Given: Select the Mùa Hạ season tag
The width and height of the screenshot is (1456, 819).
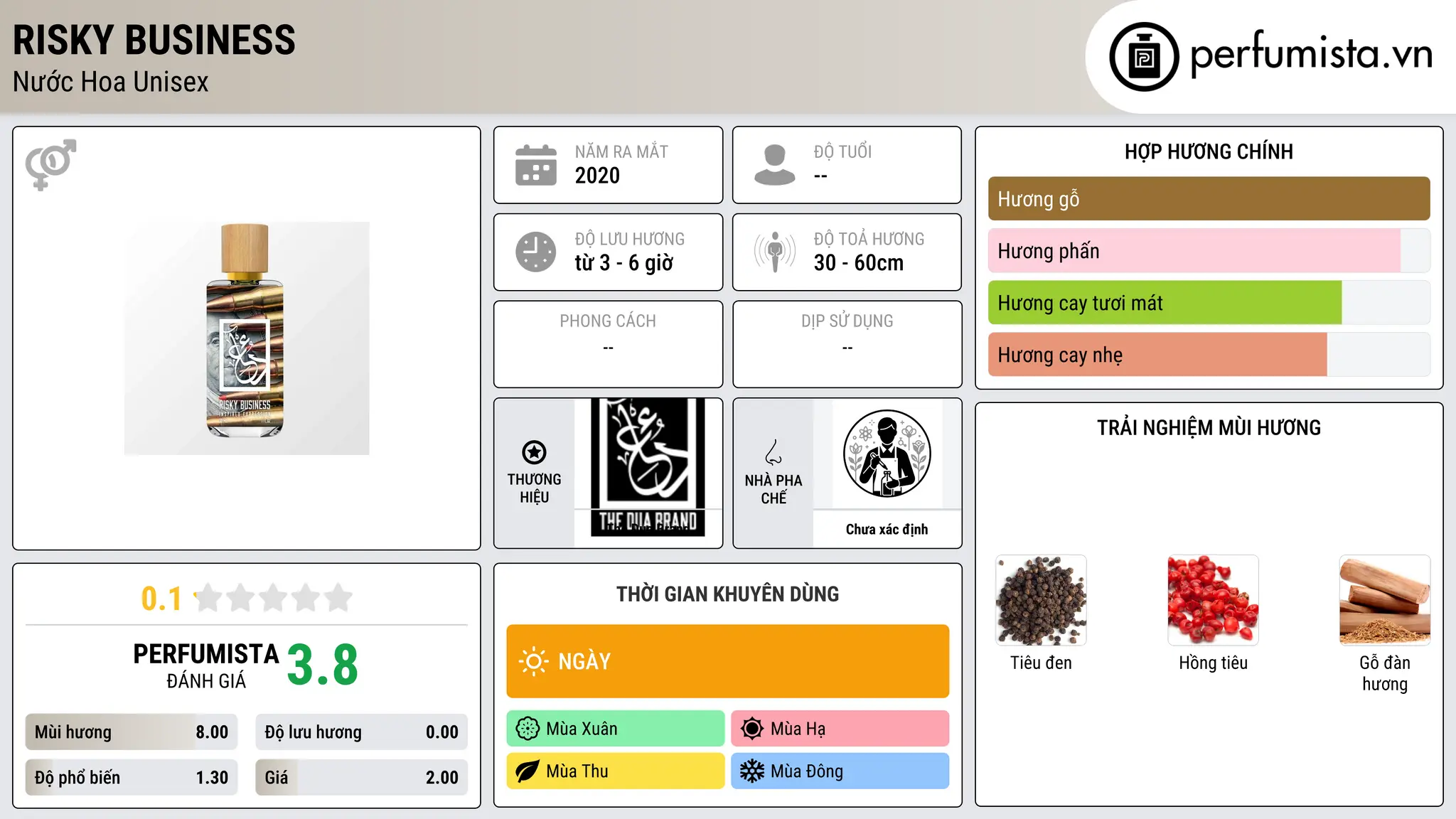Looking at the screenshot, I should (x=840, y=729).
